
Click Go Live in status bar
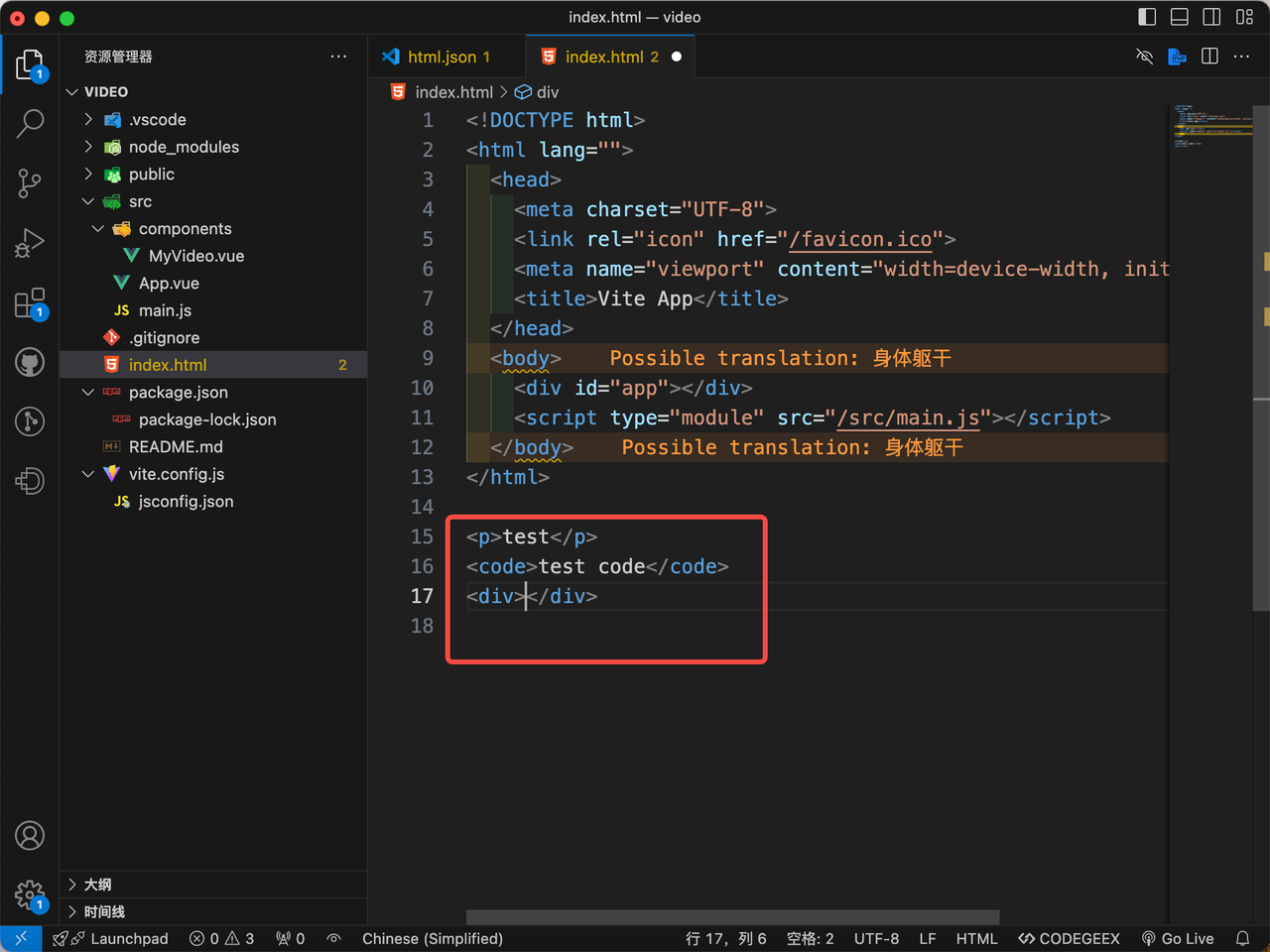pyautogui.click(x=1178, y=938)
